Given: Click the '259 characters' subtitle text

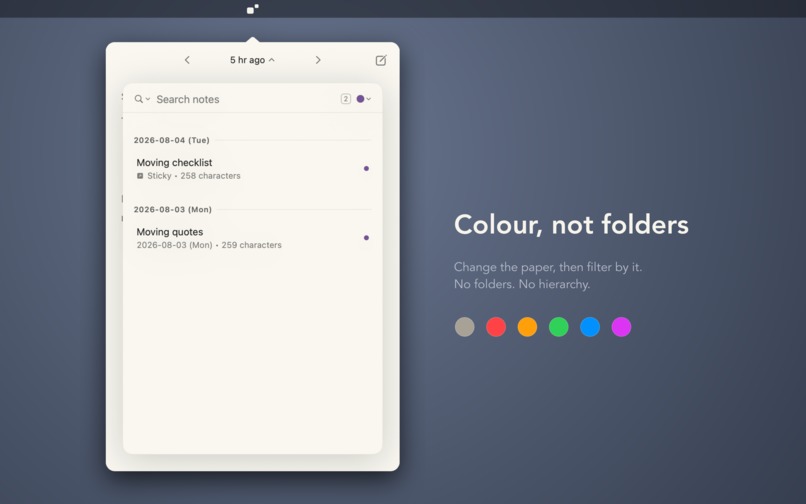Looking at the screenshot, I should pos(251,245).
